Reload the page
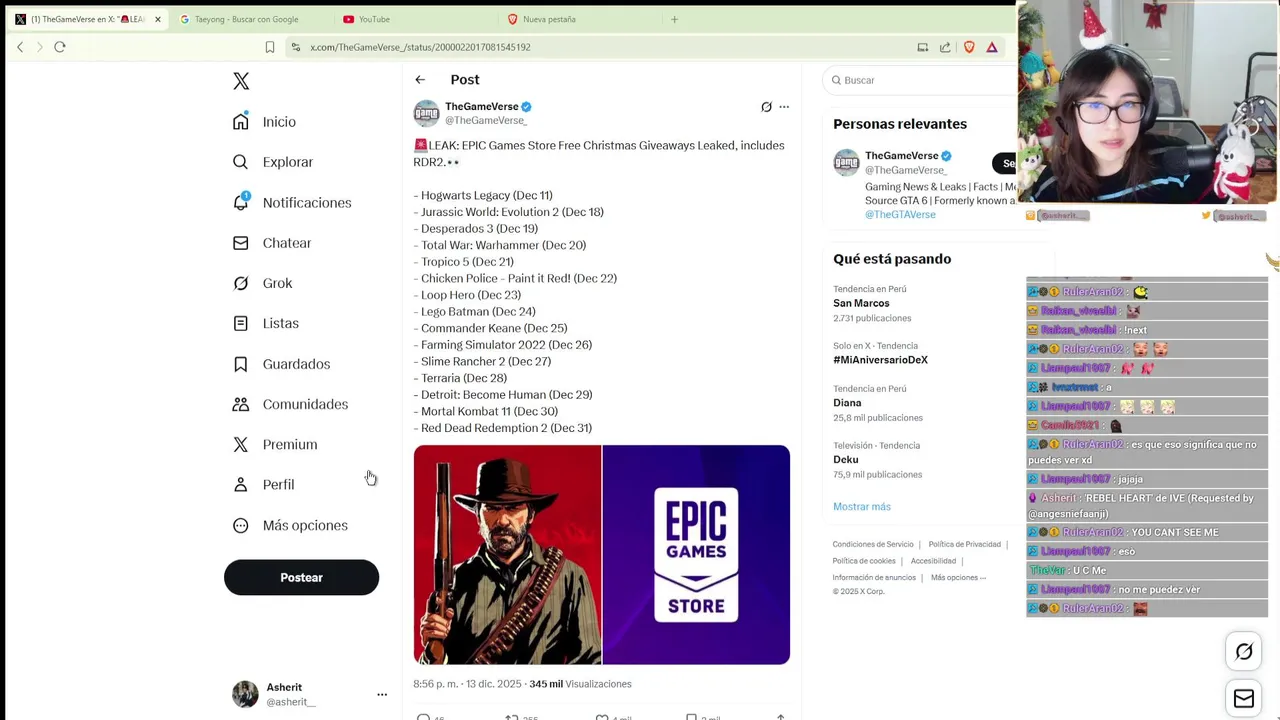 pyautogui.click(x=60, y=47)
